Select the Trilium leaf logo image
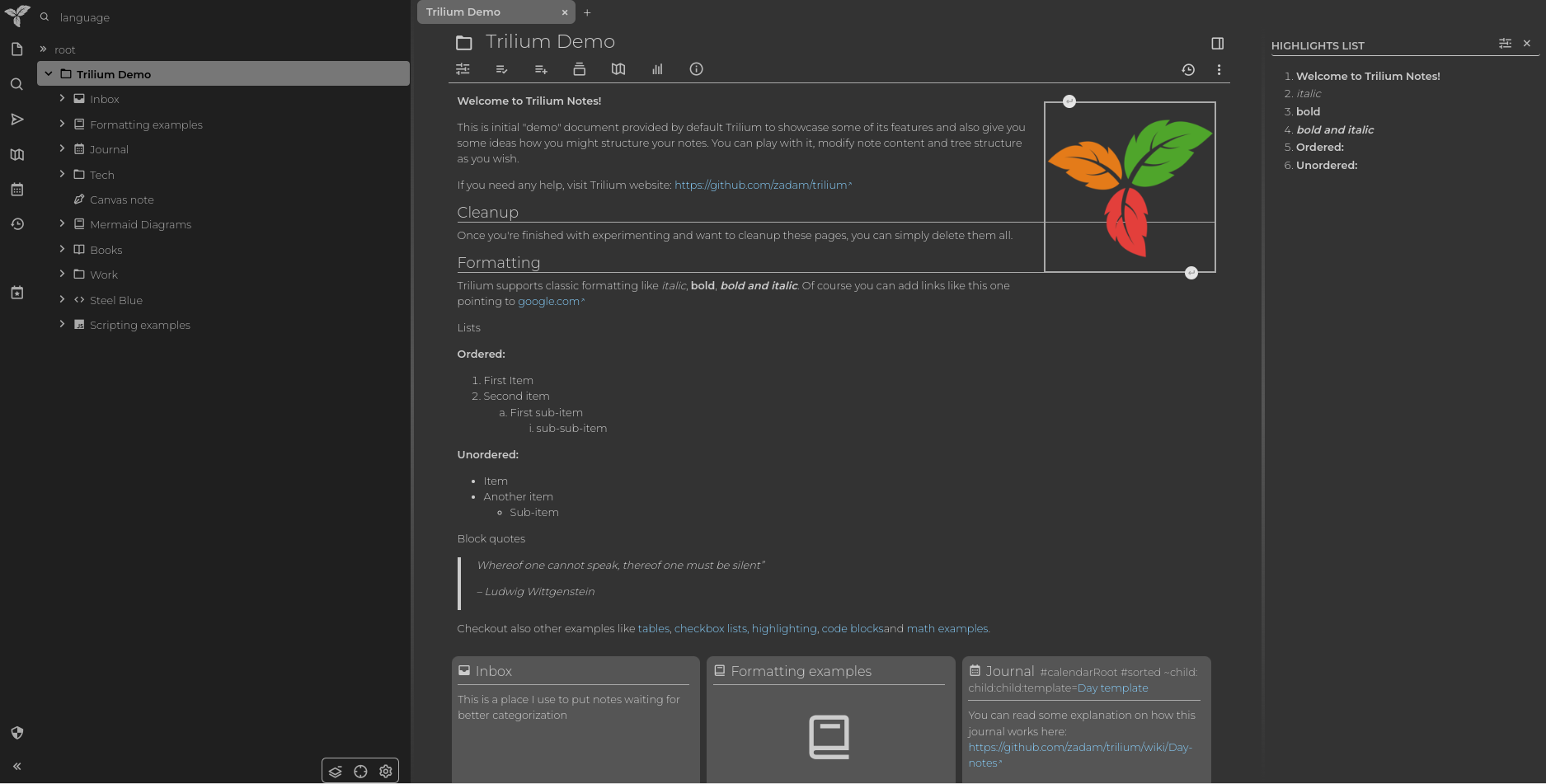 click(1130, 187)
